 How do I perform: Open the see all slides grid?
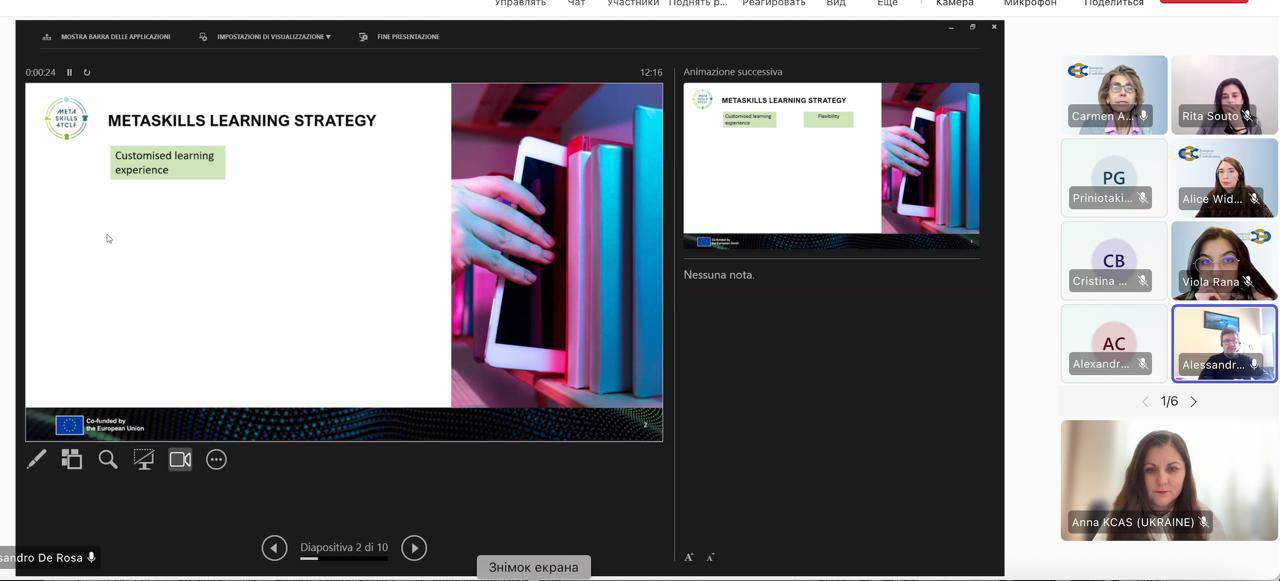(72, 460)
